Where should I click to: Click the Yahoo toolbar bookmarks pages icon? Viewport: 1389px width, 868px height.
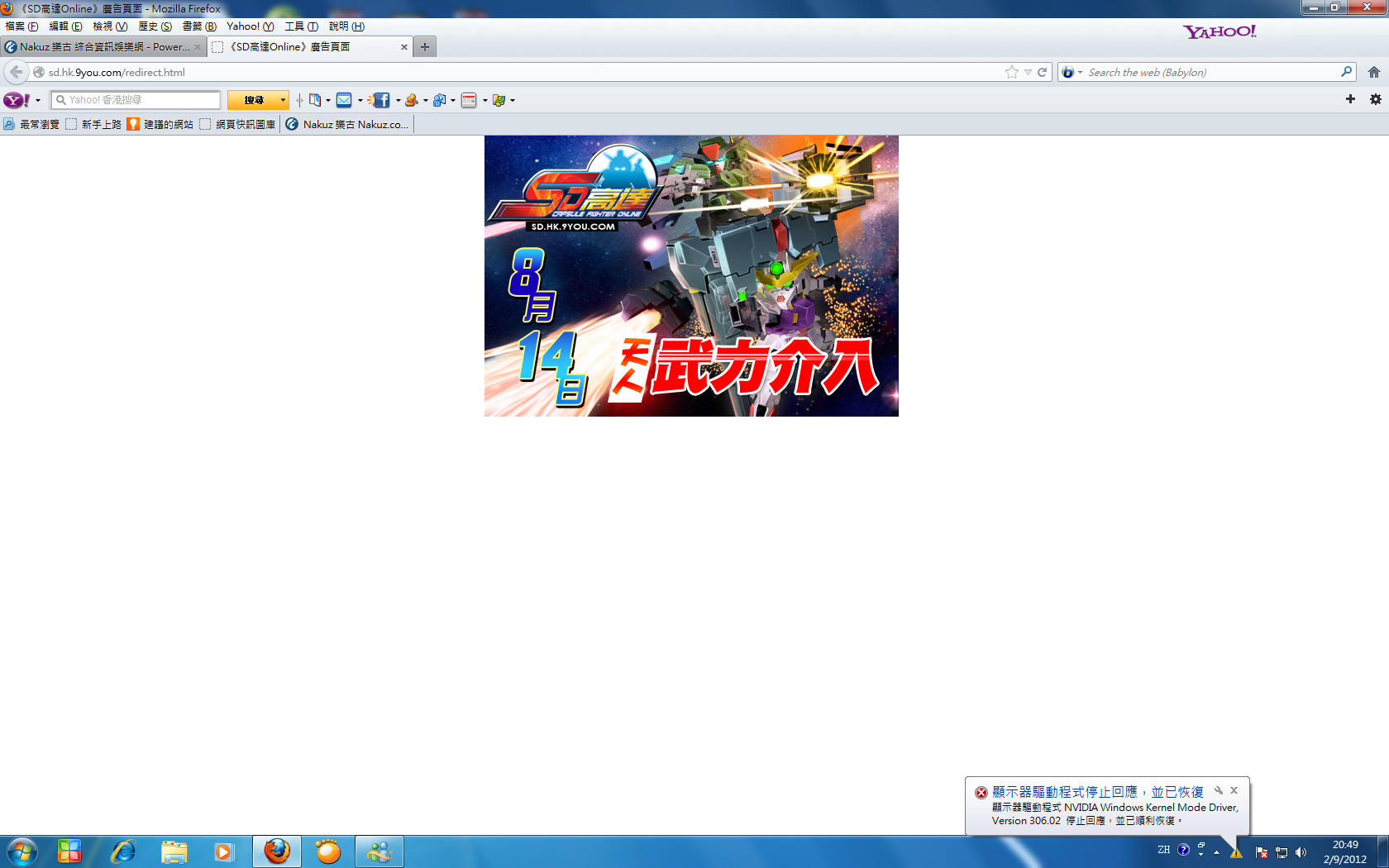click(x=315, y=100)
